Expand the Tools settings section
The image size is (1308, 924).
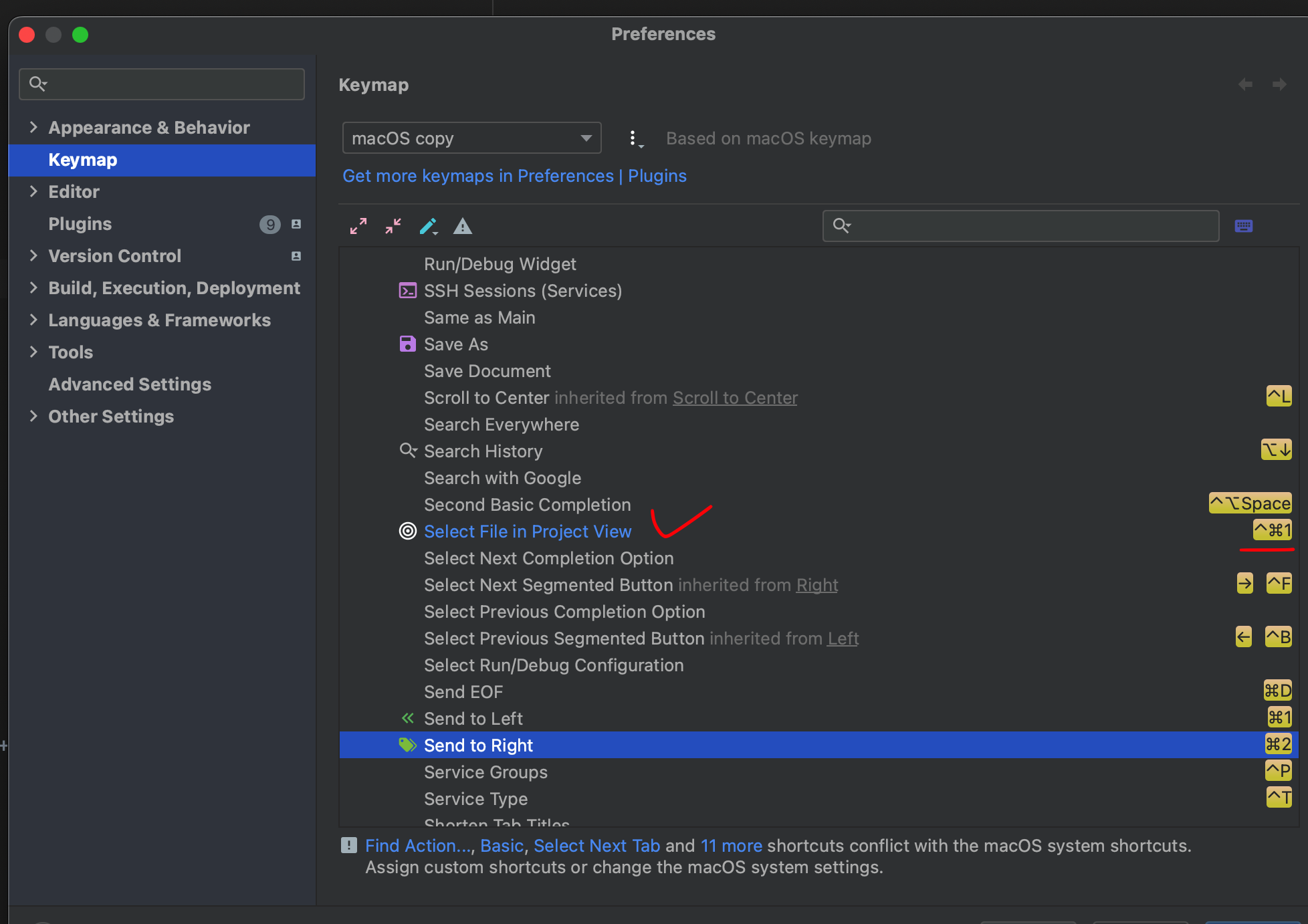tap(33, 352)
